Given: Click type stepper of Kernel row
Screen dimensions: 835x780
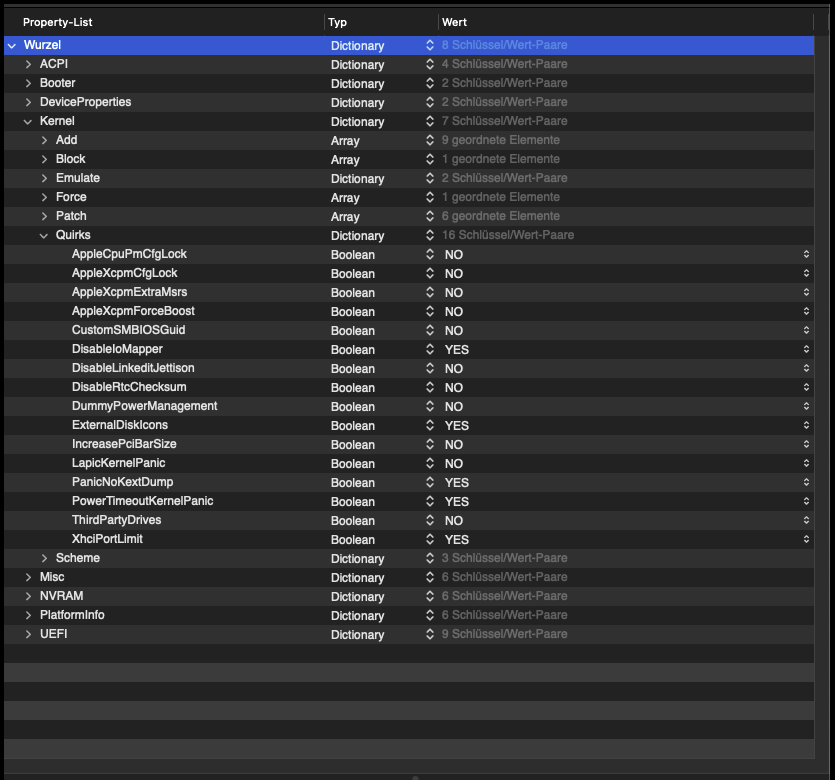Looking at the screenshot, I should [x=430, y=122].
